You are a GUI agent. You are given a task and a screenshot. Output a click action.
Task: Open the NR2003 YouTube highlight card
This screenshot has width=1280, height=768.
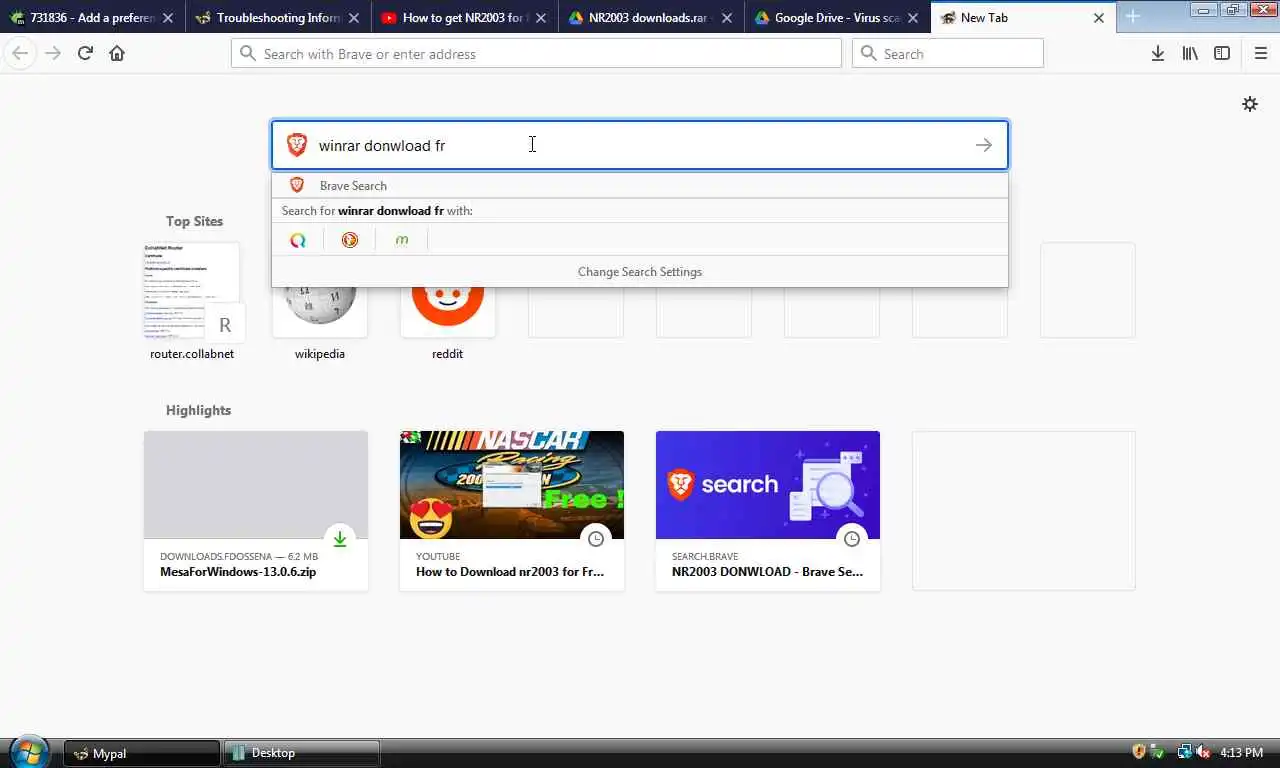[512, 511]
